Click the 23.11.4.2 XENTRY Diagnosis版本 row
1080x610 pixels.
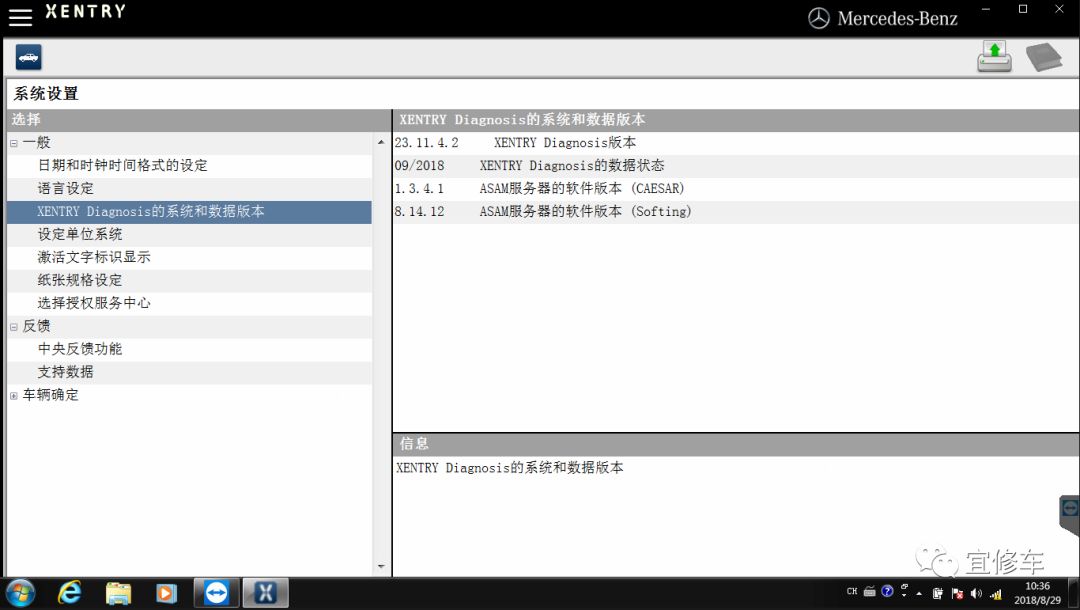click(x=736, y=143)
